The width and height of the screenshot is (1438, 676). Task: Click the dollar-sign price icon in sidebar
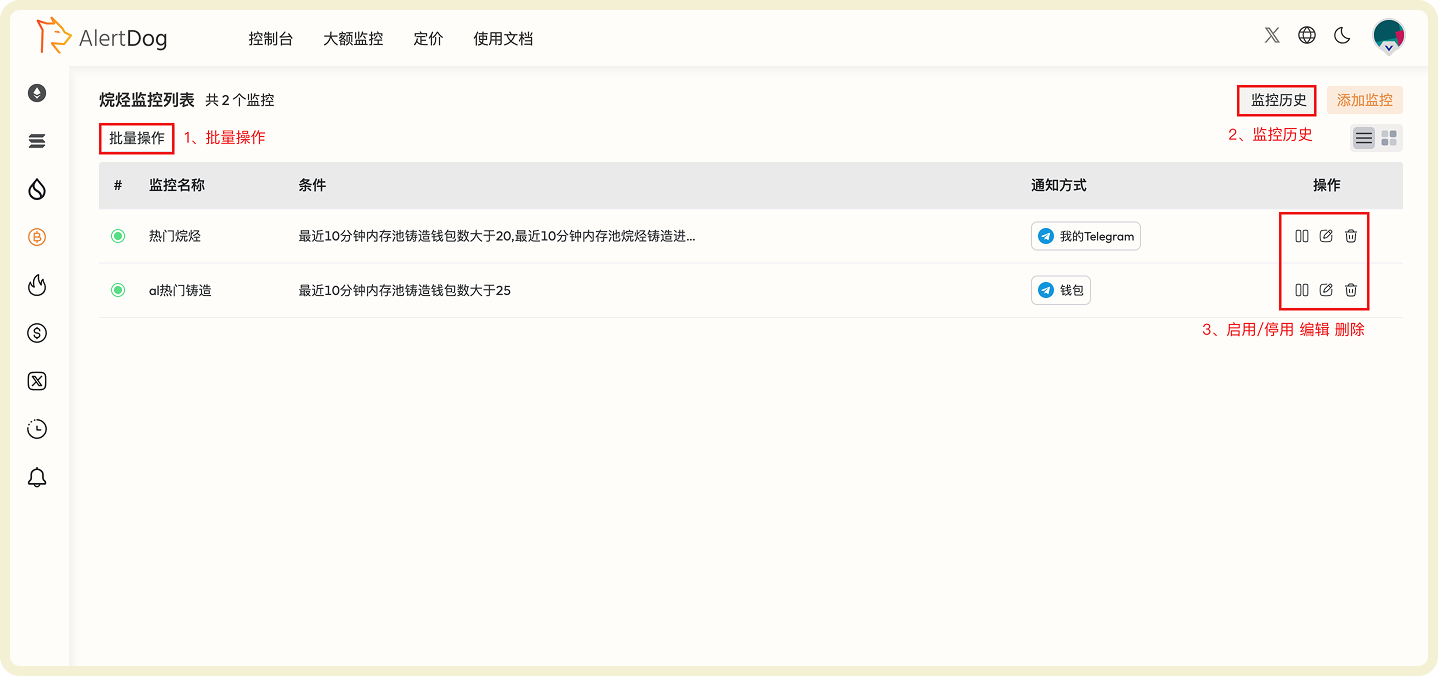pyautogui.click(x=37, y=332)
